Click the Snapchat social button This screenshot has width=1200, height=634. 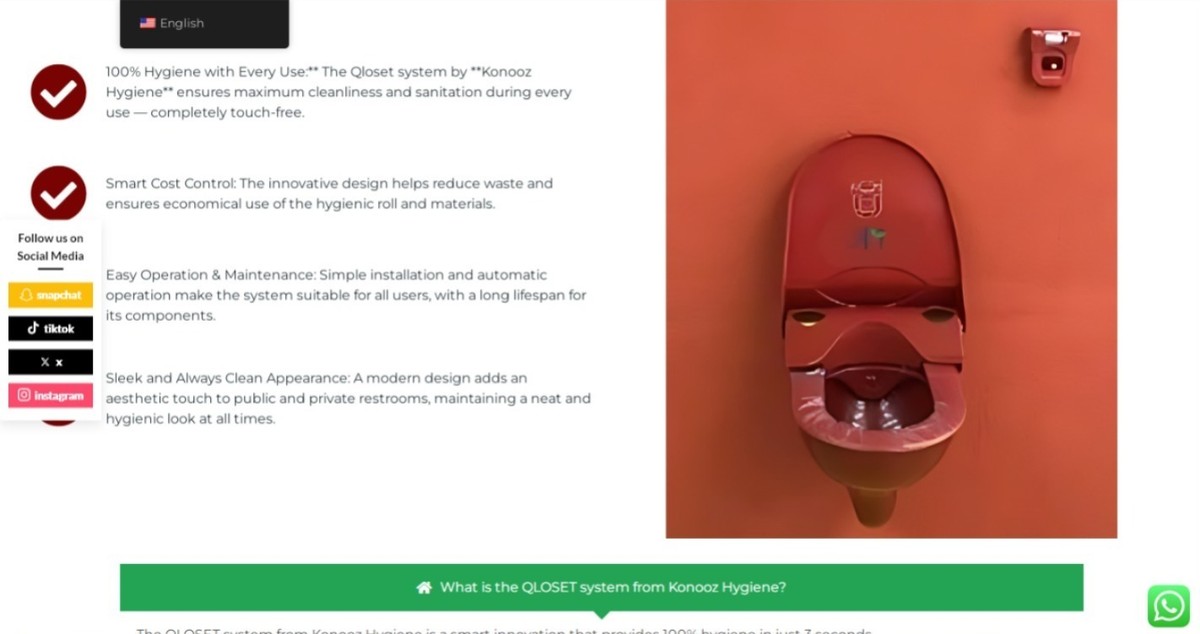[x=51, y=295]
